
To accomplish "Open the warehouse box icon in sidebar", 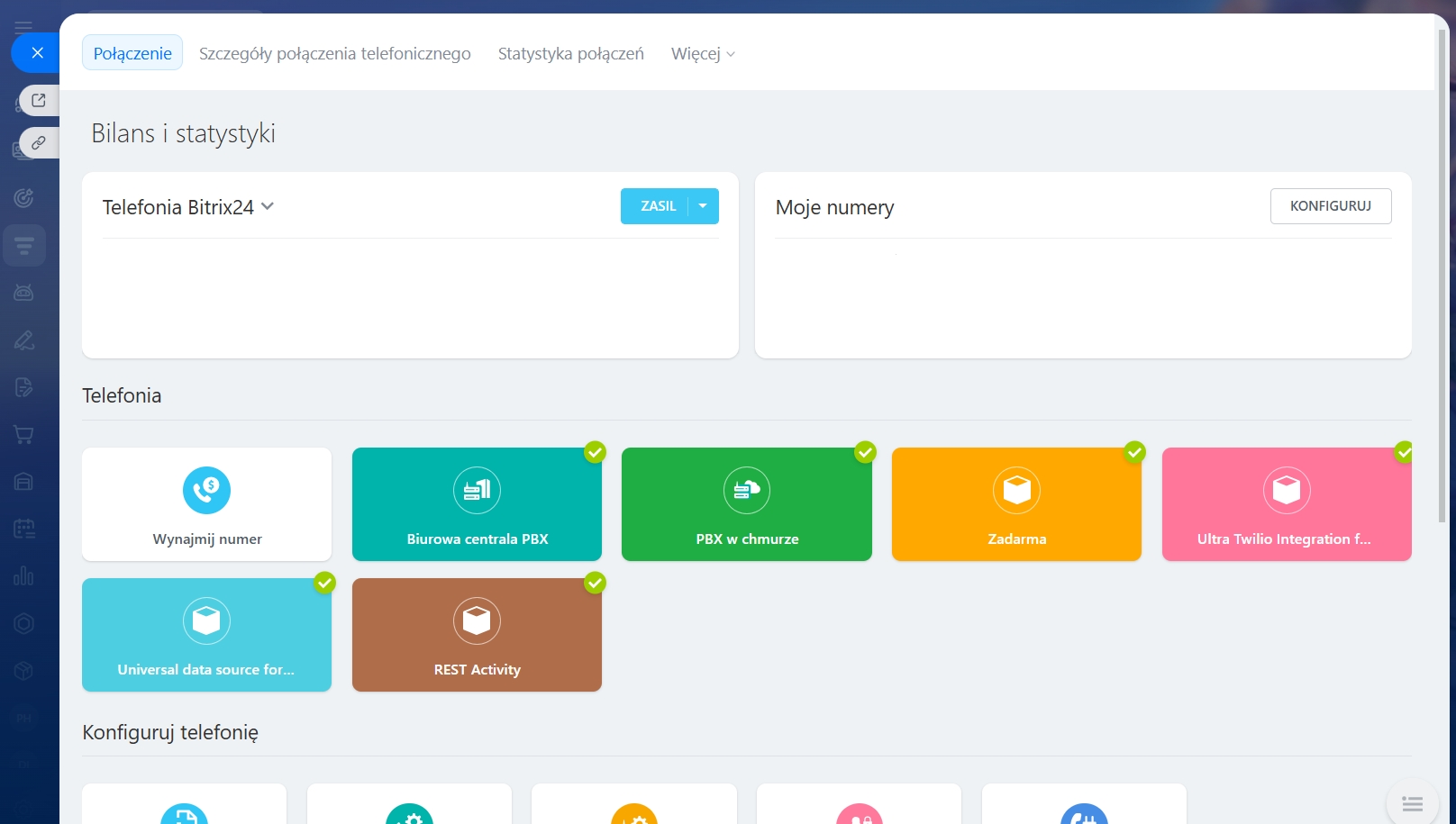I will [x=24, y=482].
